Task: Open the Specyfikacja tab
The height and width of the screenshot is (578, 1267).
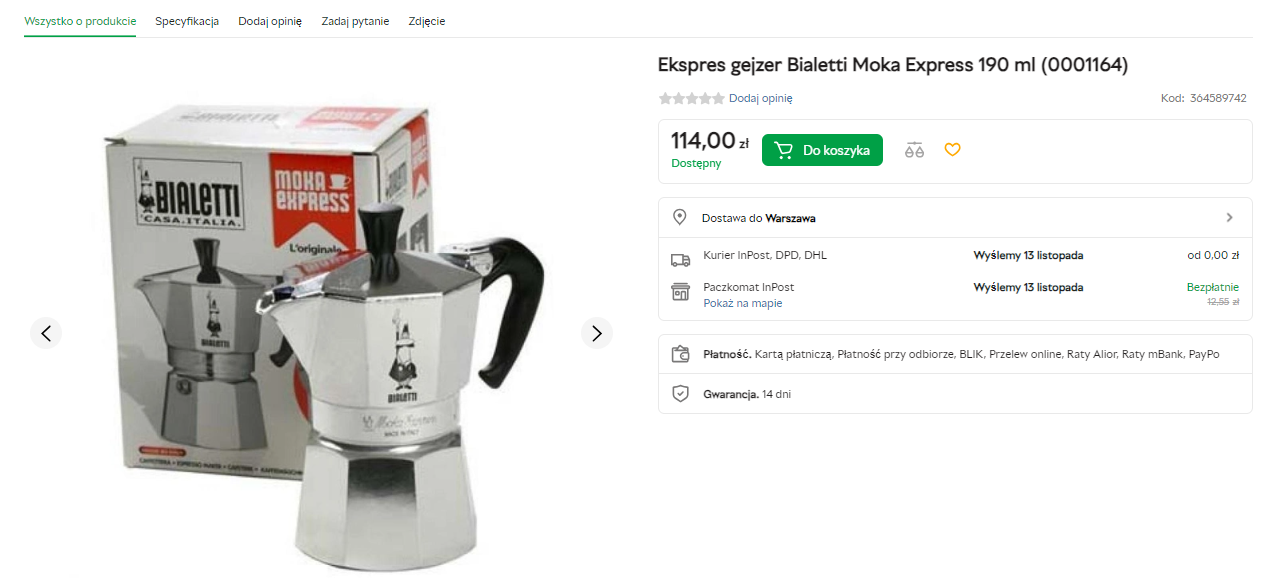Action: pyautogui.click(x=187, y=21)
